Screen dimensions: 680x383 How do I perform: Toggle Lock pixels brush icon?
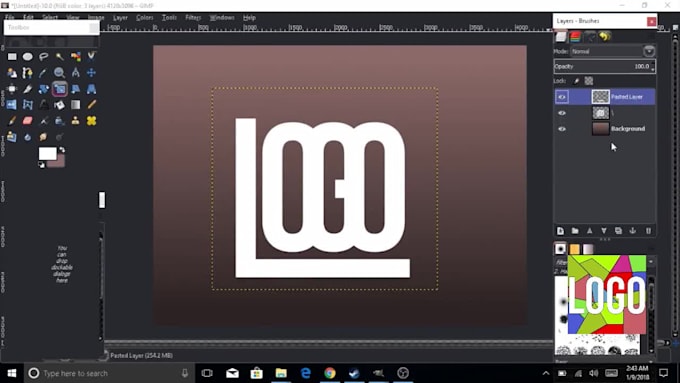click(576, 81)
